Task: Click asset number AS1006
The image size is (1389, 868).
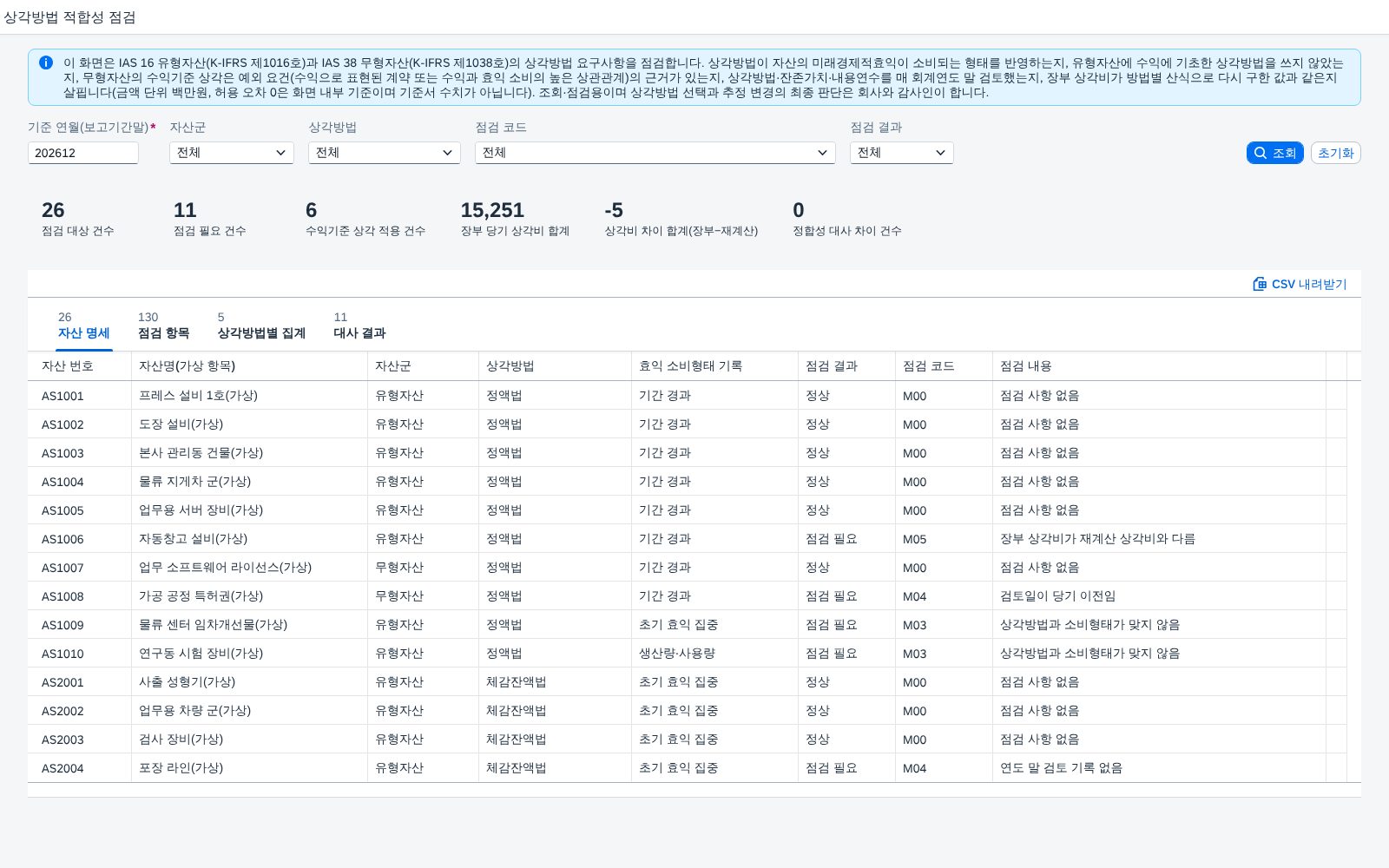Action: coord(63,539)
